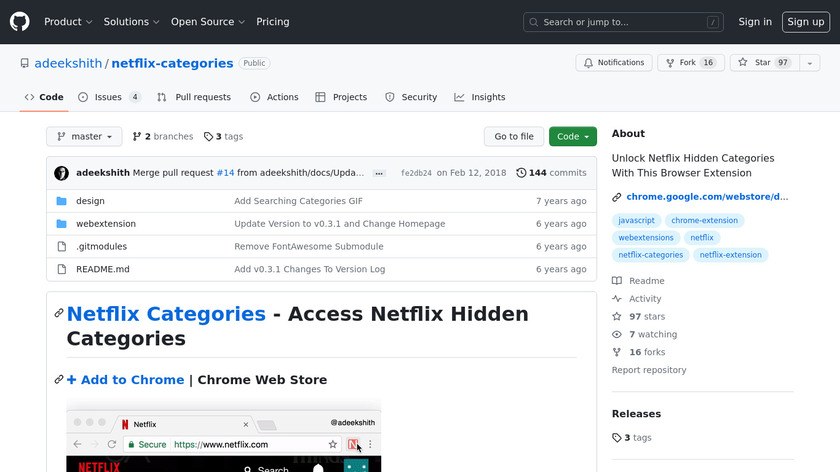Viewport: 840px width, 472px height.
Task: Click the Sign in link
Action: [755, 22]
